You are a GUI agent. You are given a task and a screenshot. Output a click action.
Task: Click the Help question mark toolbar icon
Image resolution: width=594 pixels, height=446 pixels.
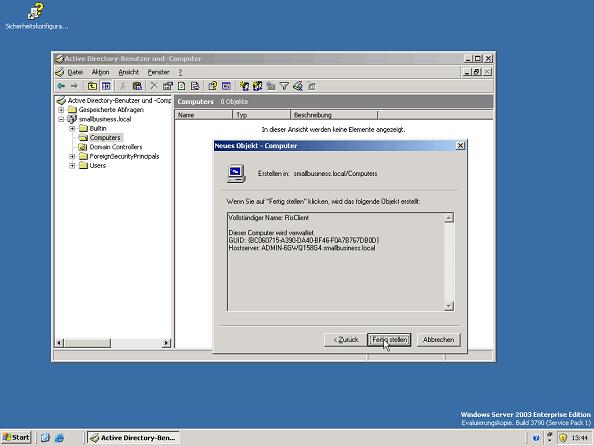click(213, 86)
